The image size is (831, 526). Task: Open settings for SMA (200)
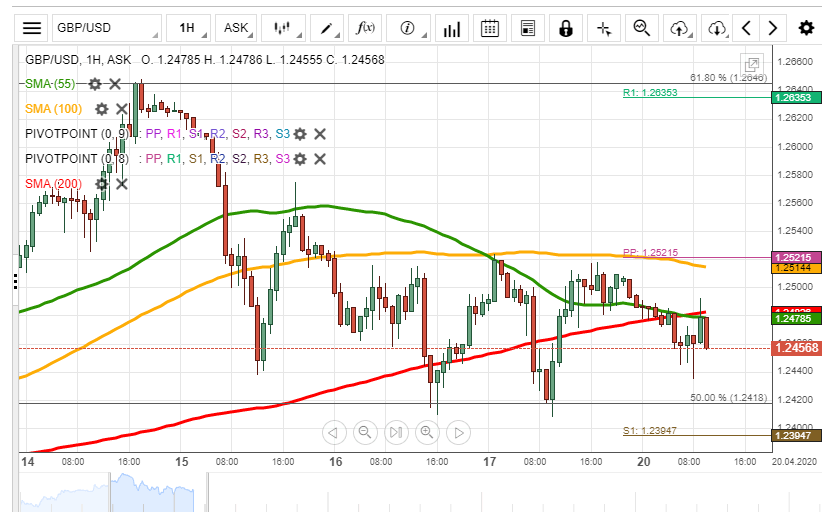tap(102, 184)
